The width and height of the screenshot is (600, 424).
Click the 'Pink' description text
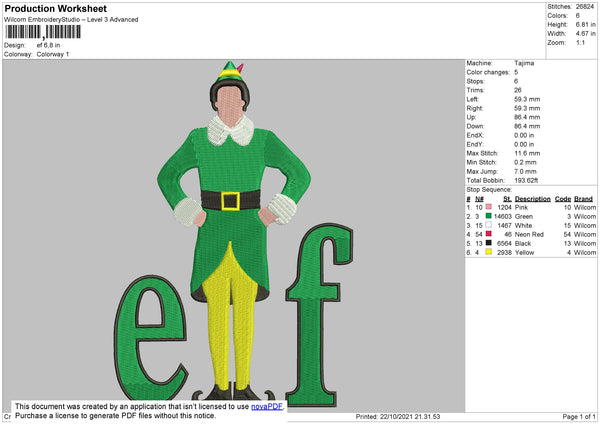coord(521,207)
